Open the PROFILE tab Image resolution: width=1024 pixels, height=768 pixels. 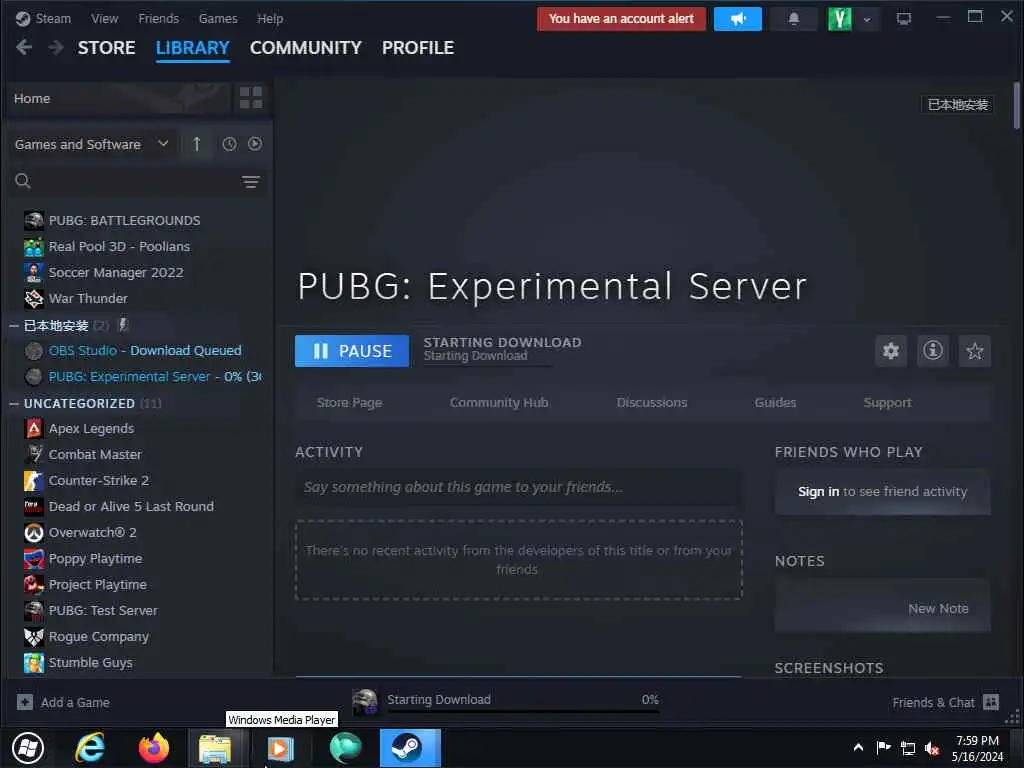418,48
